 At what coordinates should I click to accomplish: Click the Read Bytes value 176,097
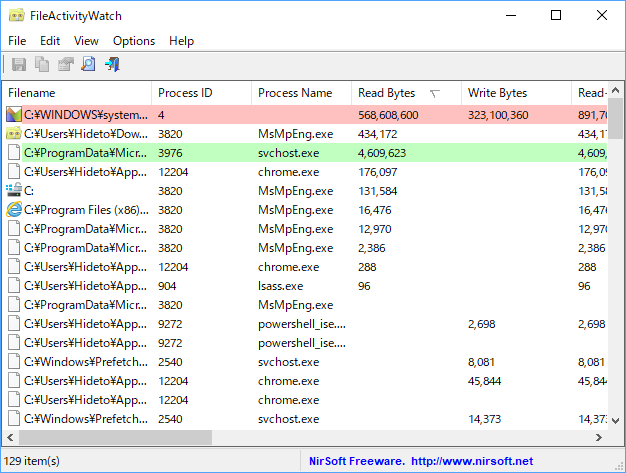(378, 172)
